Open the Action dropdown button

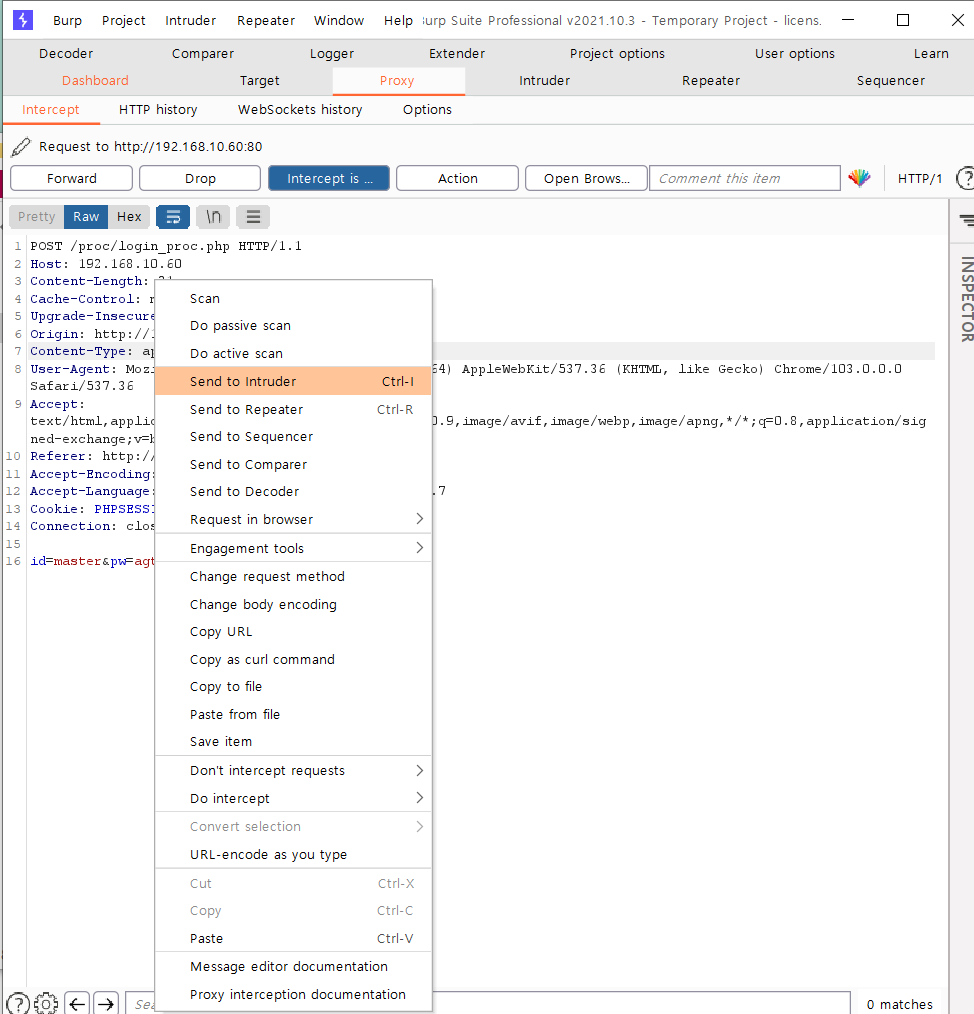click(457, 178)
